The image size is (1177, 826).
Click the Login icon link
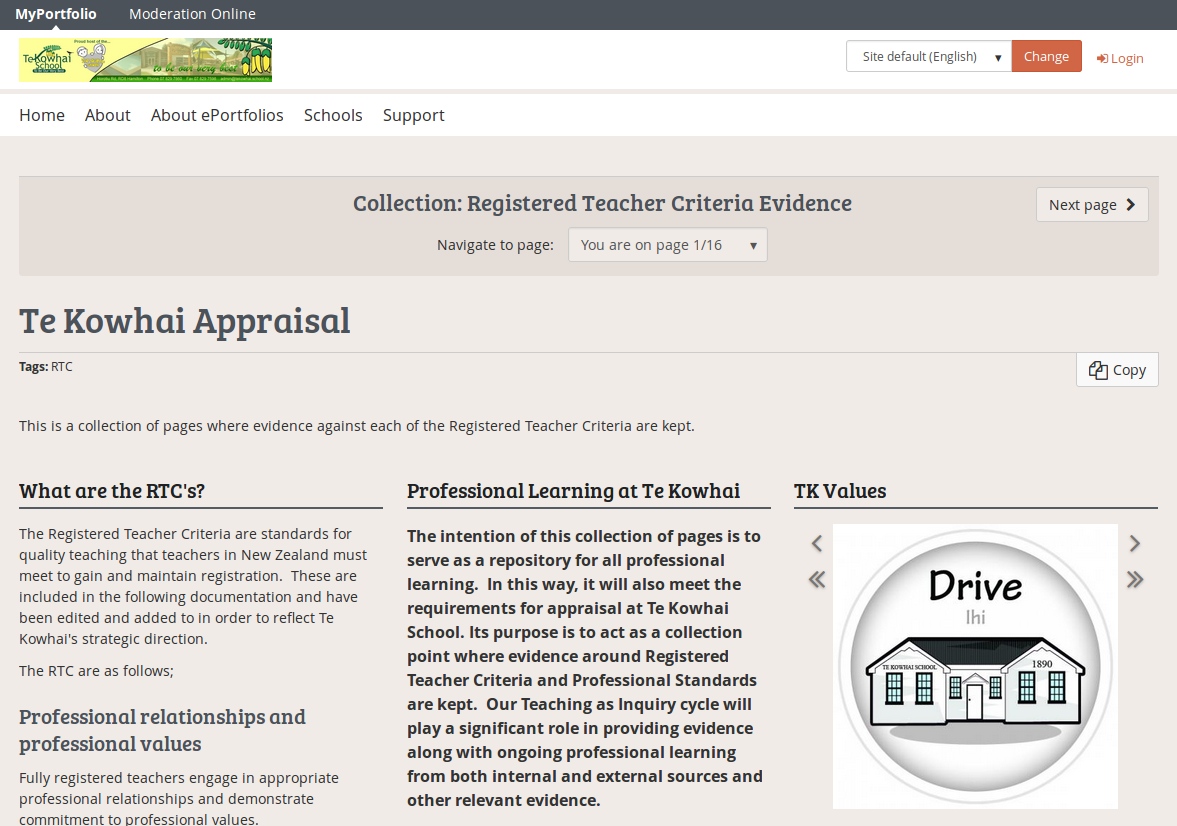click(x=1120, y=59)
